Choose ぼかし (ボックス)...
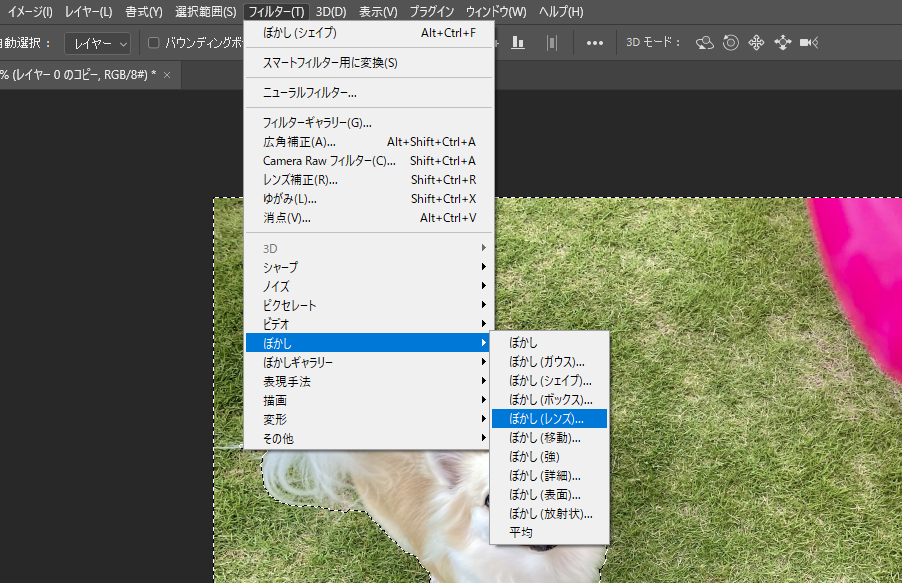Screen dimensions: 902x583 tap(549, 399)
